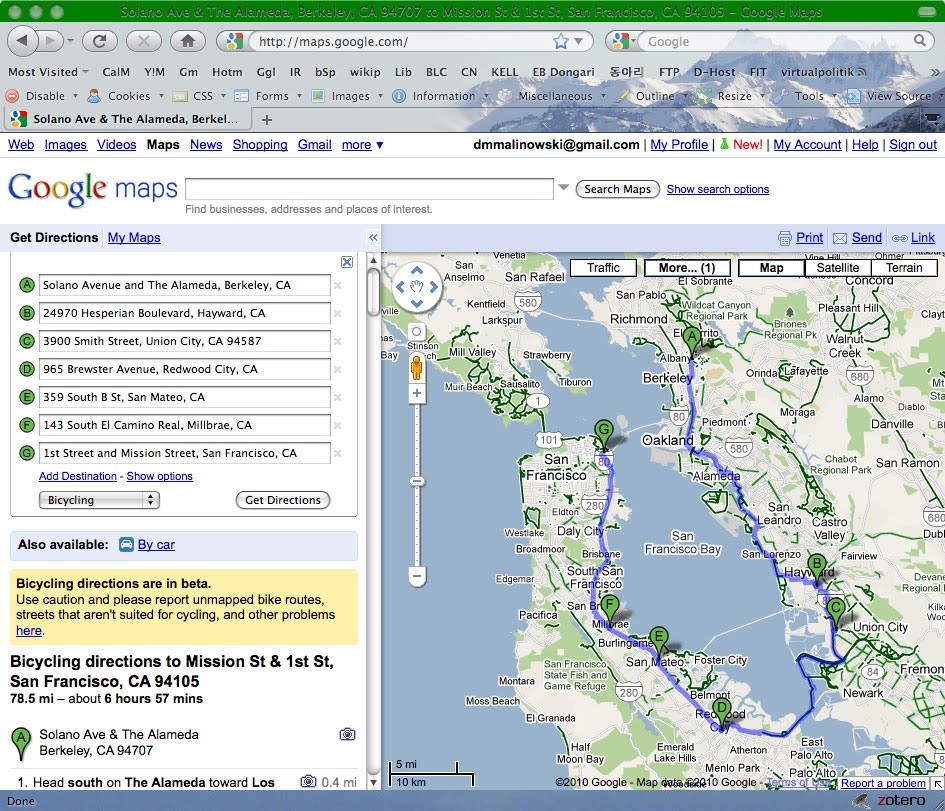Viewport: 945px width, 811px height.
Task: Click the Search Maps button
Action: coord(618,189)
